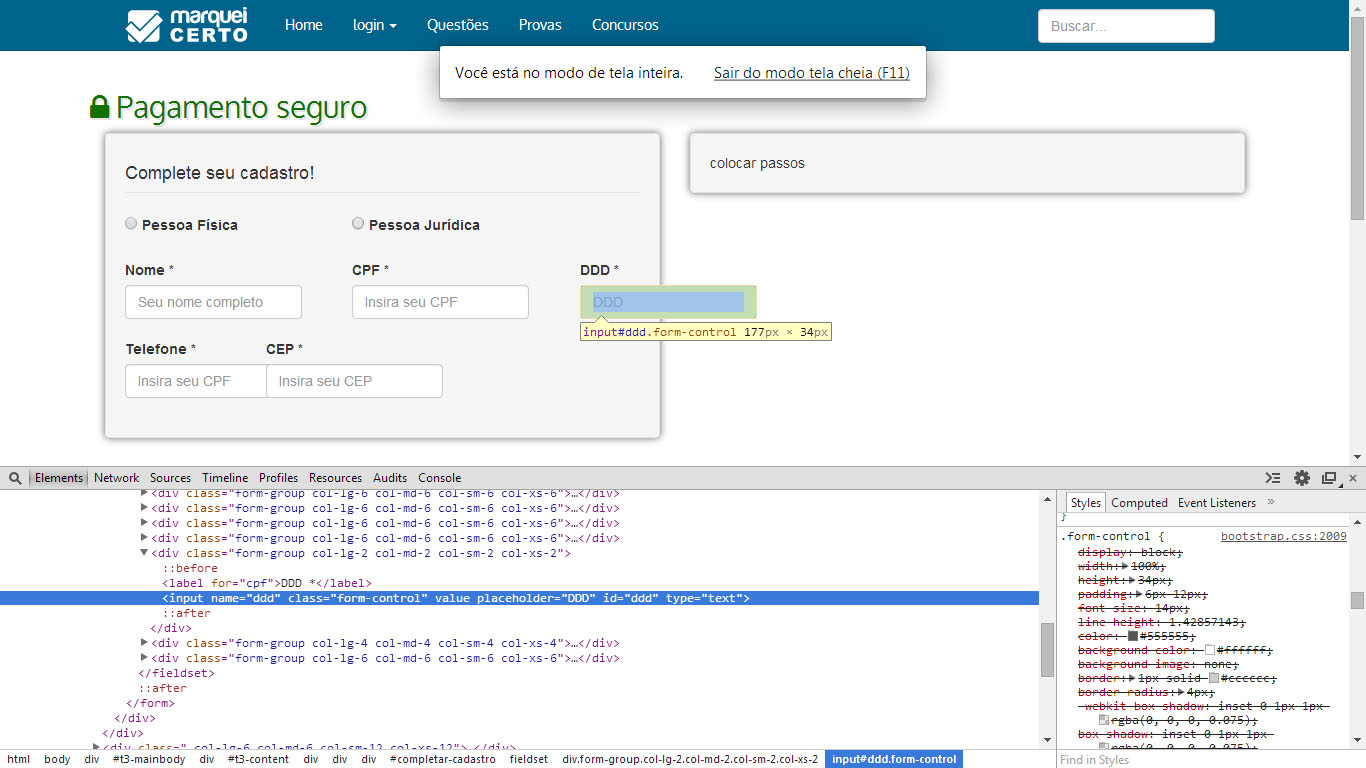The width and height of the screenshot is (1366, 768).
Task: Select the Event Listeners sidebar tab
Action: pos(1217,503)
